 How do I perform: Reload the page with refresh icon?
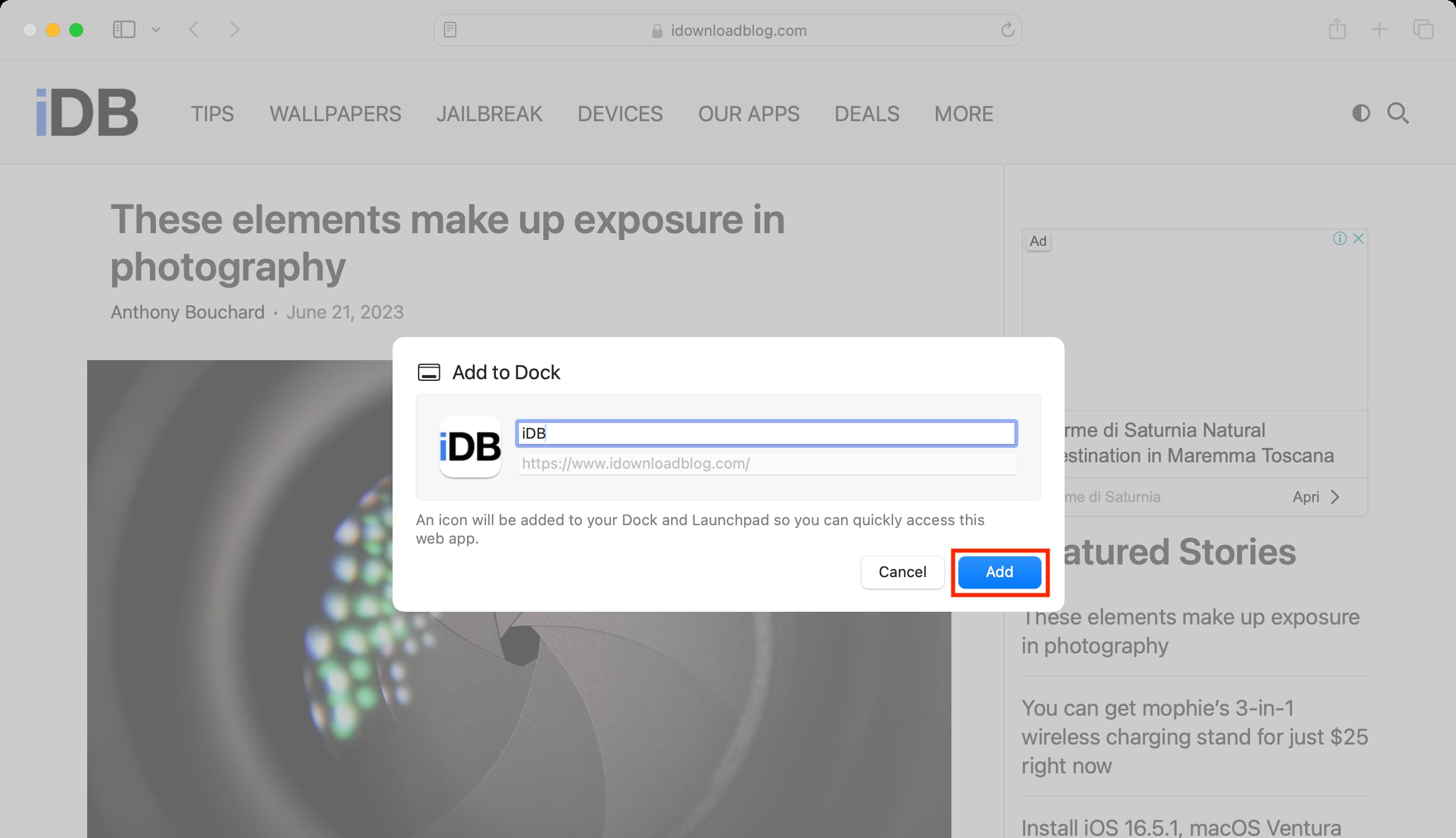(x=1007, y=29)
